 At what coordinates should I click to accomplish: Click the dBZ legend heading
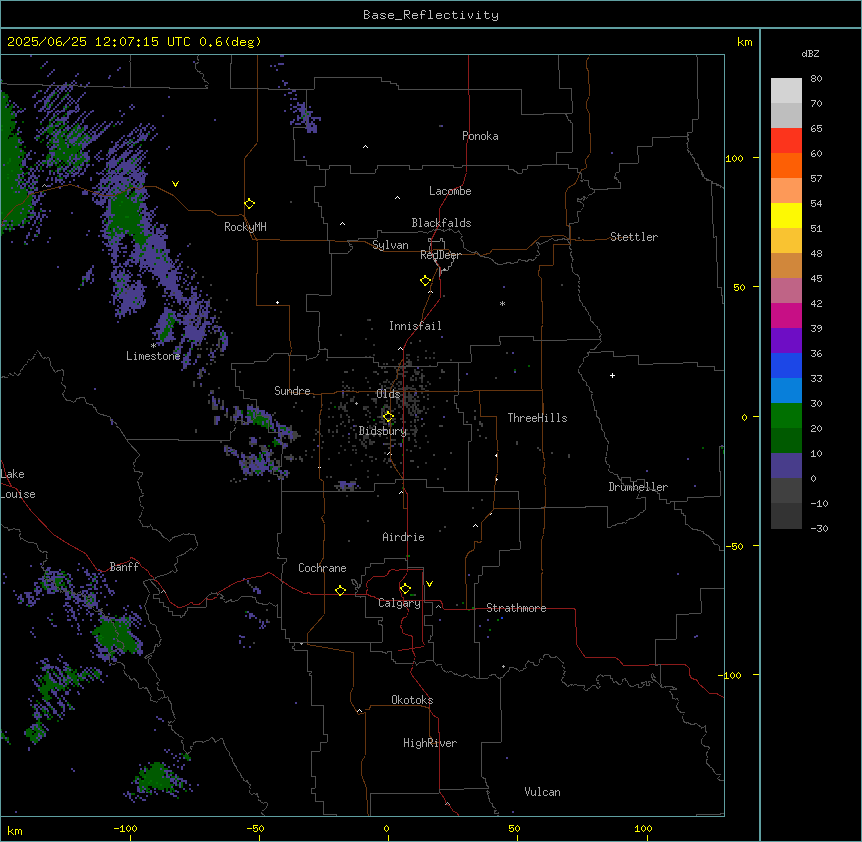pyautogui.click(x=810, y=53)
